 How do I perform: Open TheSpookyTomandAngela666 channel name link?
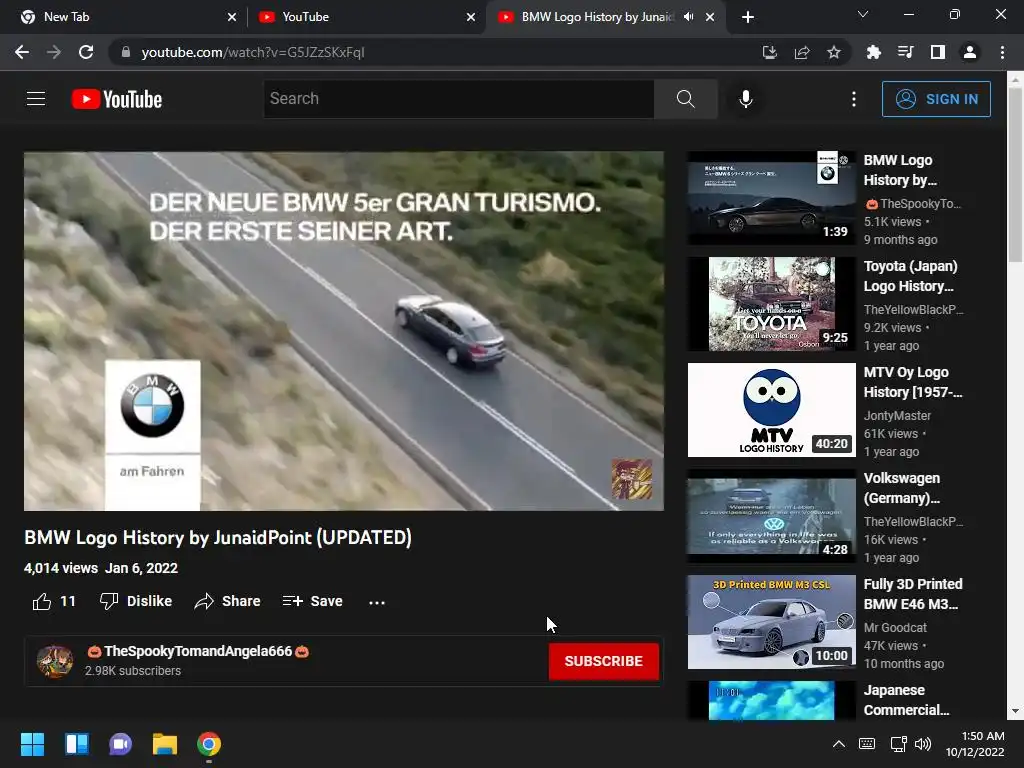[x=198, y=651]
